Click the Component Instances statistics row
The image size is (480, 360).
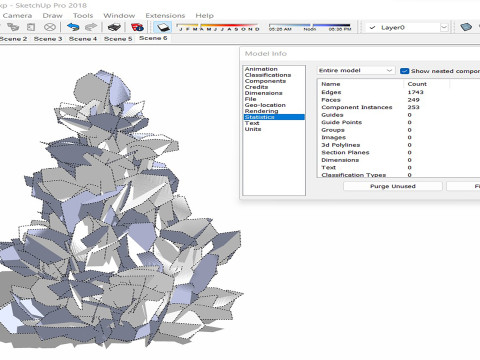click(399, 107)
